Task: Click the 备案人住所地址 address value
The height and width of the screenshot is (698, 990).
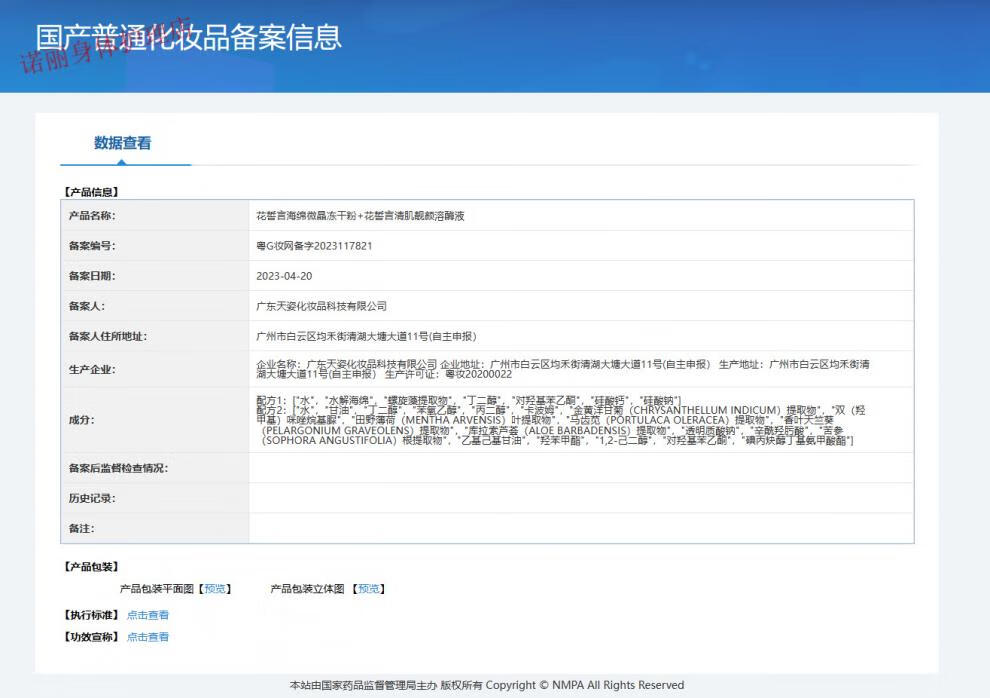Action: tap(366, 337)
